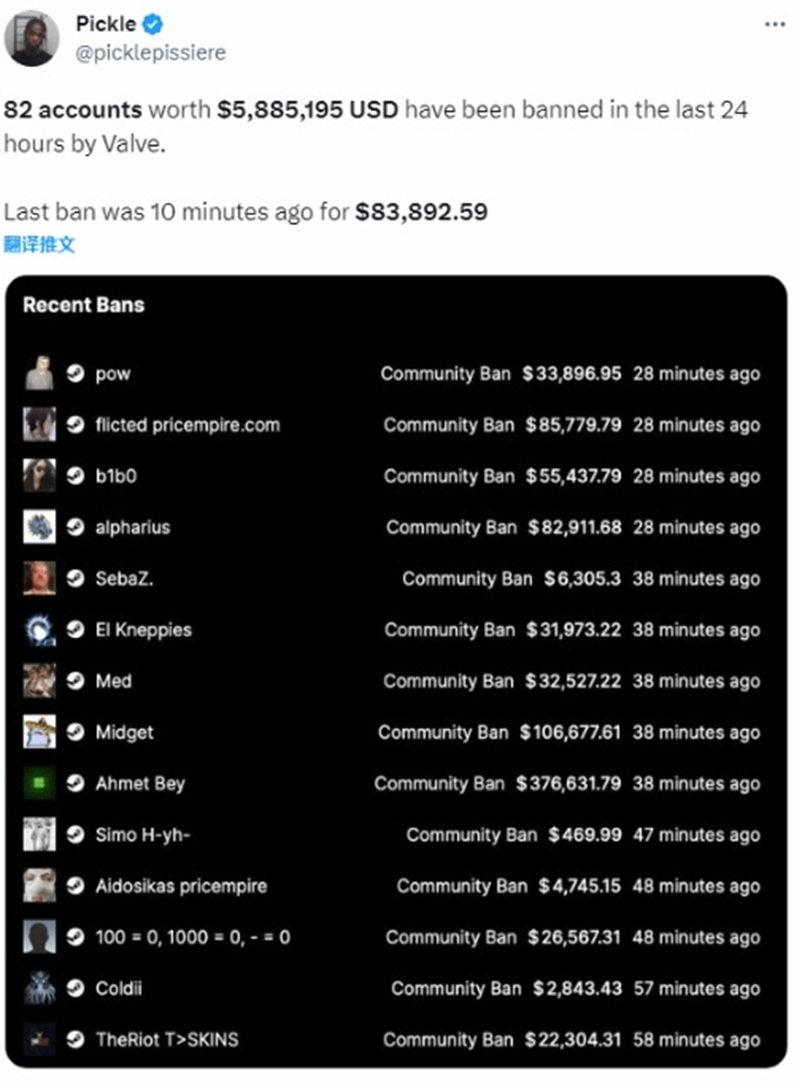The height and width of the screenshot is (1085, 794).
Task: Click the Steam icon beside Ahmet Bey
Action: [x=75, y=784]
